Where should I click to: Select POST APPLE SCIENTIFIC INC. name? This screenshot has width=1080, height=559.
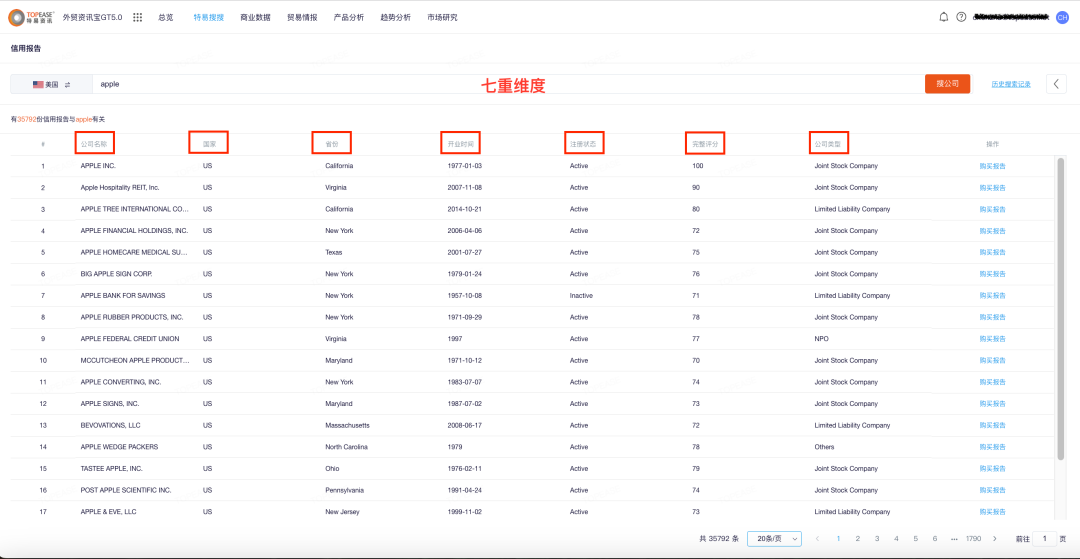pyautogui.click(x=126, y=490)
